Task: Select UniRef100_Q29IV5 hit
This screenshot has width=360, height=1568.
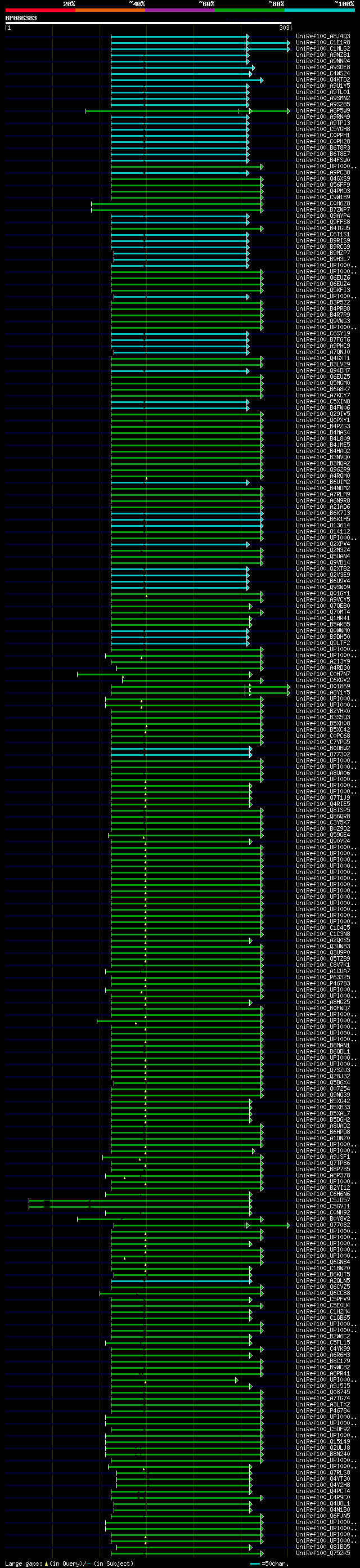Action: coord(323,414)
